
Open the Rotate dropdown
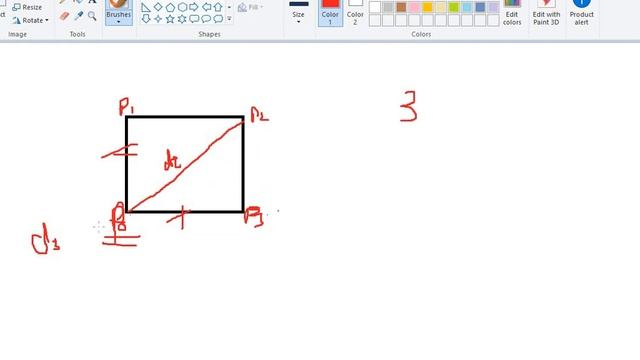coord(30,20)
